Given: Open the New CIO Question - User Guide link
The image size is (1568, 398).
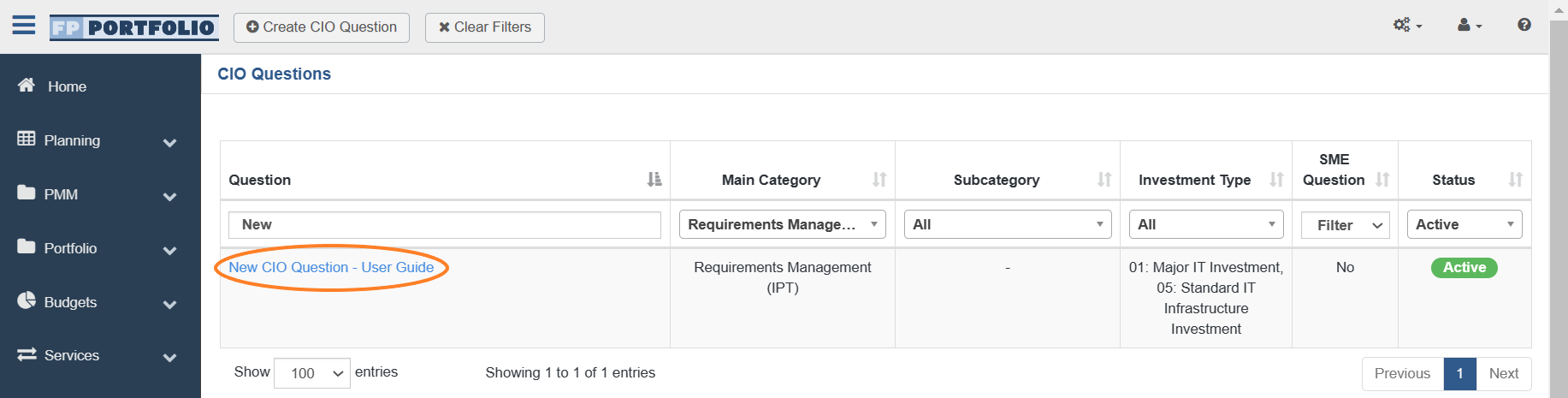Looking at the screenshot, I should (x=331, y=267).
